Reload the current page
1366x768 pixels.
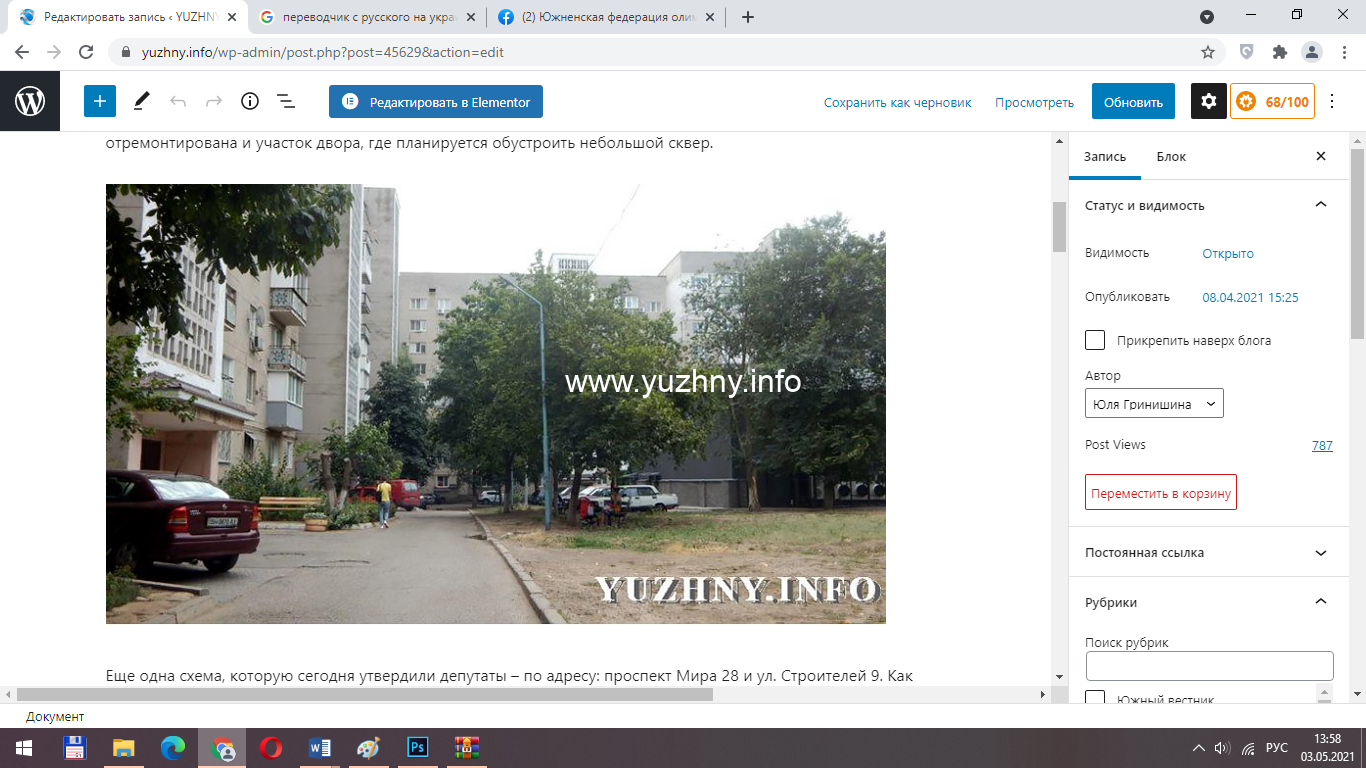(x=86, y=51)
